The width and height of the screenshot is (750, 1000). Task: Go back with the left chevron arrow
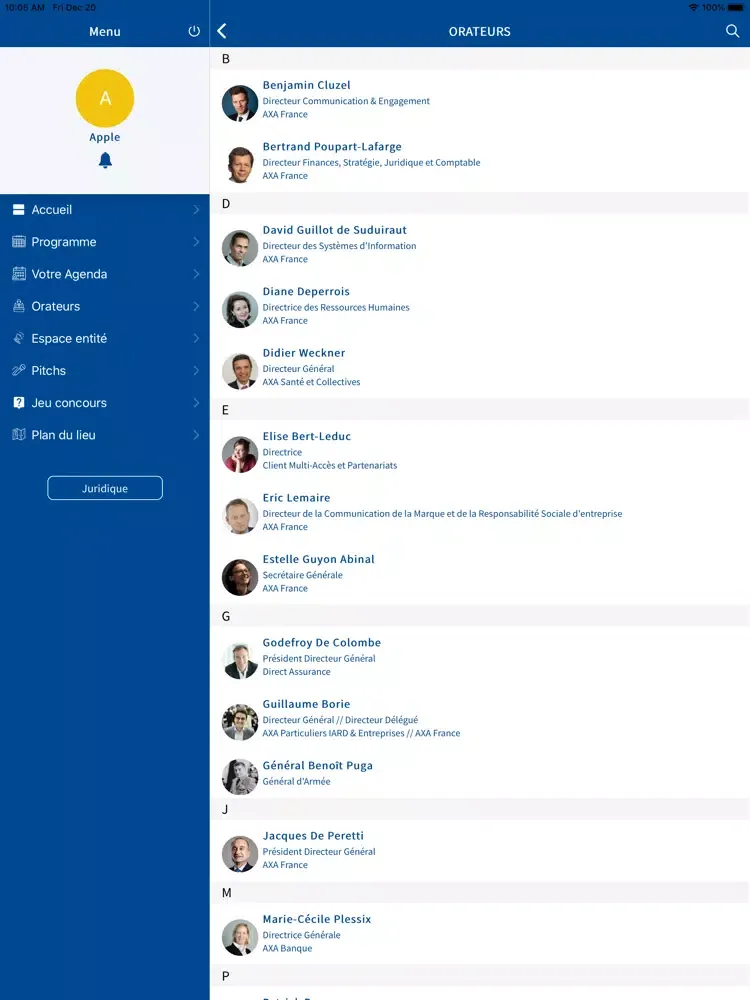point(222,31)
